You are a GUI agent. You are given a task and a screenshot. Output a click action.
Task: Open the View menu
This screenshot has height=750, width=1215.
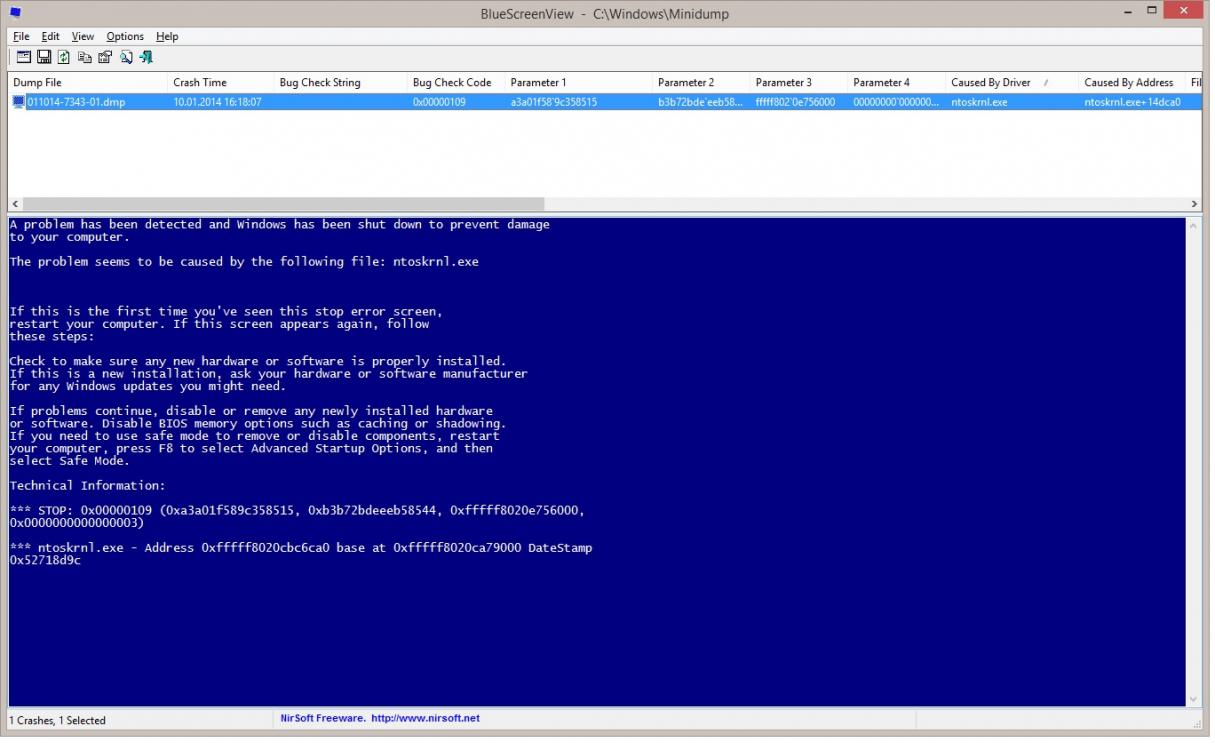click(83, 36)
